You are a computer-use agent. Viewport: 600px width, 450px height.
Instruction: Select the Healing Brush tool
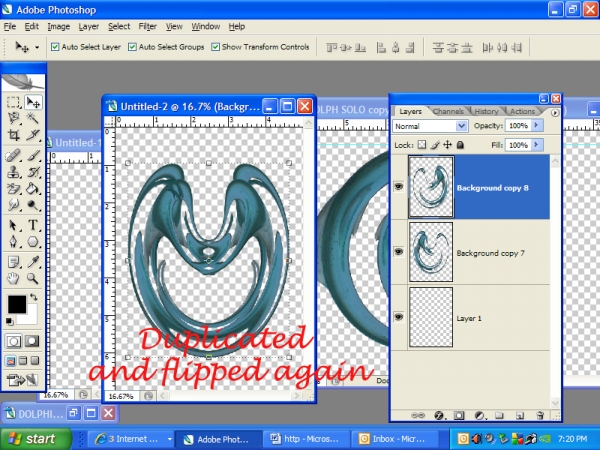13,156
